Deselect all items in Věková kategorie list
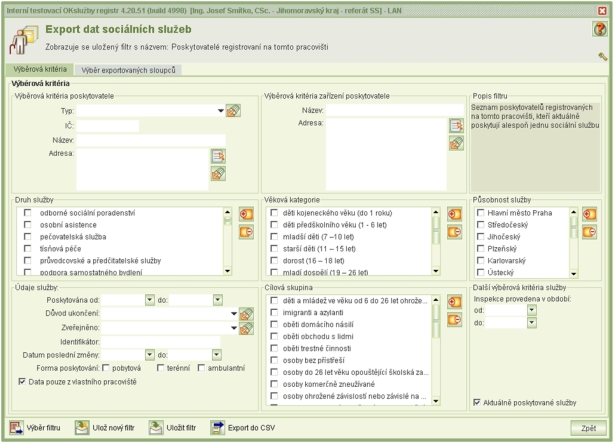Viewport: 614px width, 443px height. pyautogui.click(x=454, y=232)
